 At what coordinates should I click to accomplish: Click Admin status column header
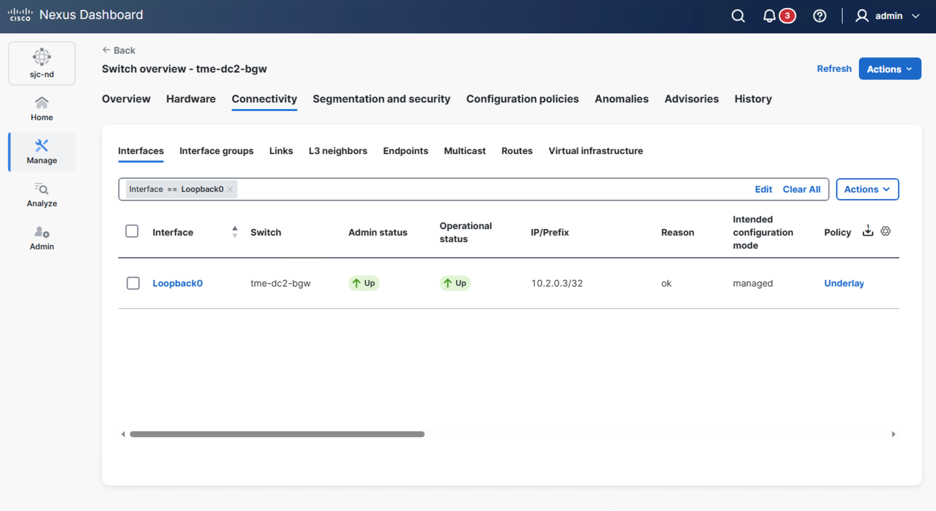(378, 232)
